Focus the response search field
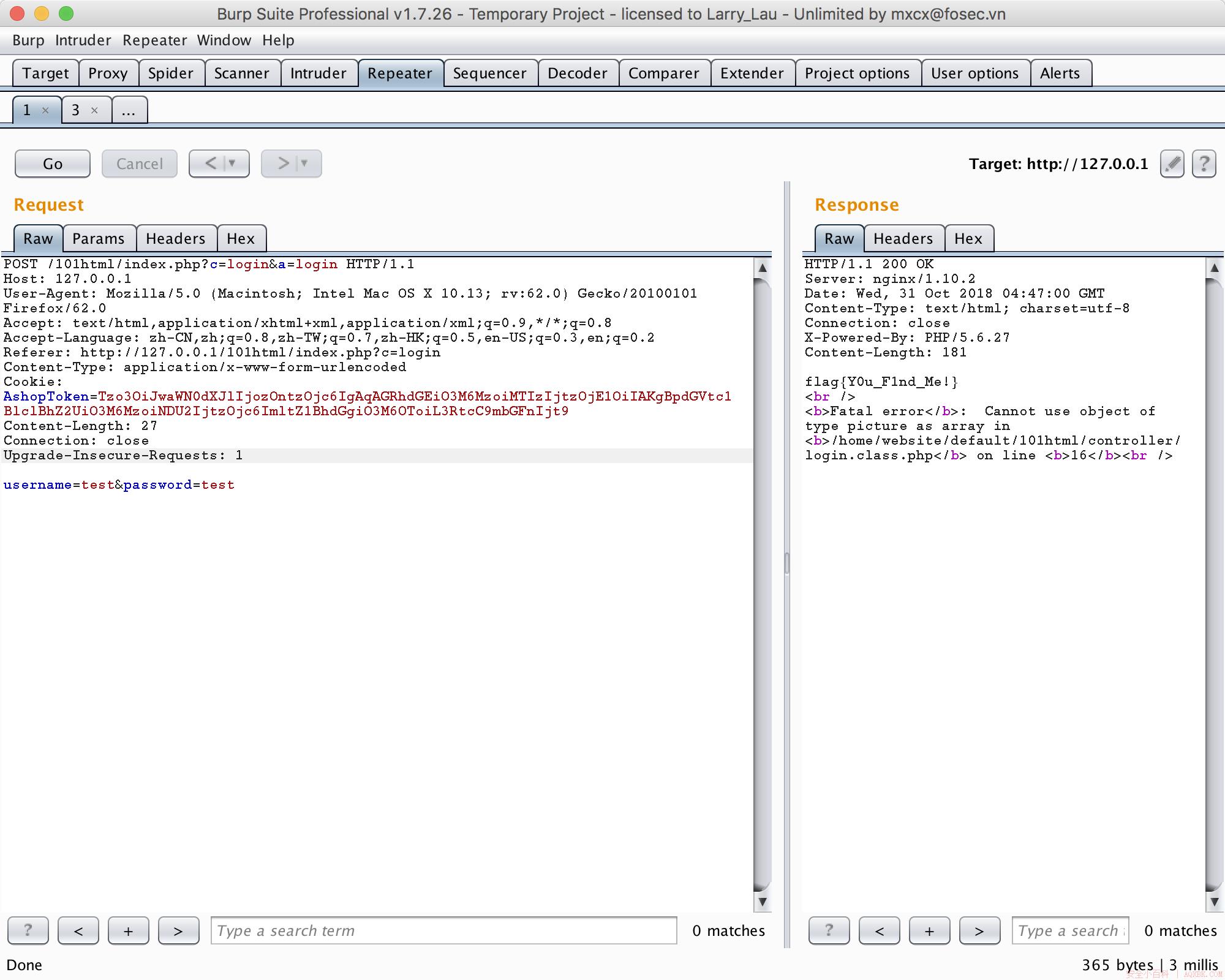 1071,931
